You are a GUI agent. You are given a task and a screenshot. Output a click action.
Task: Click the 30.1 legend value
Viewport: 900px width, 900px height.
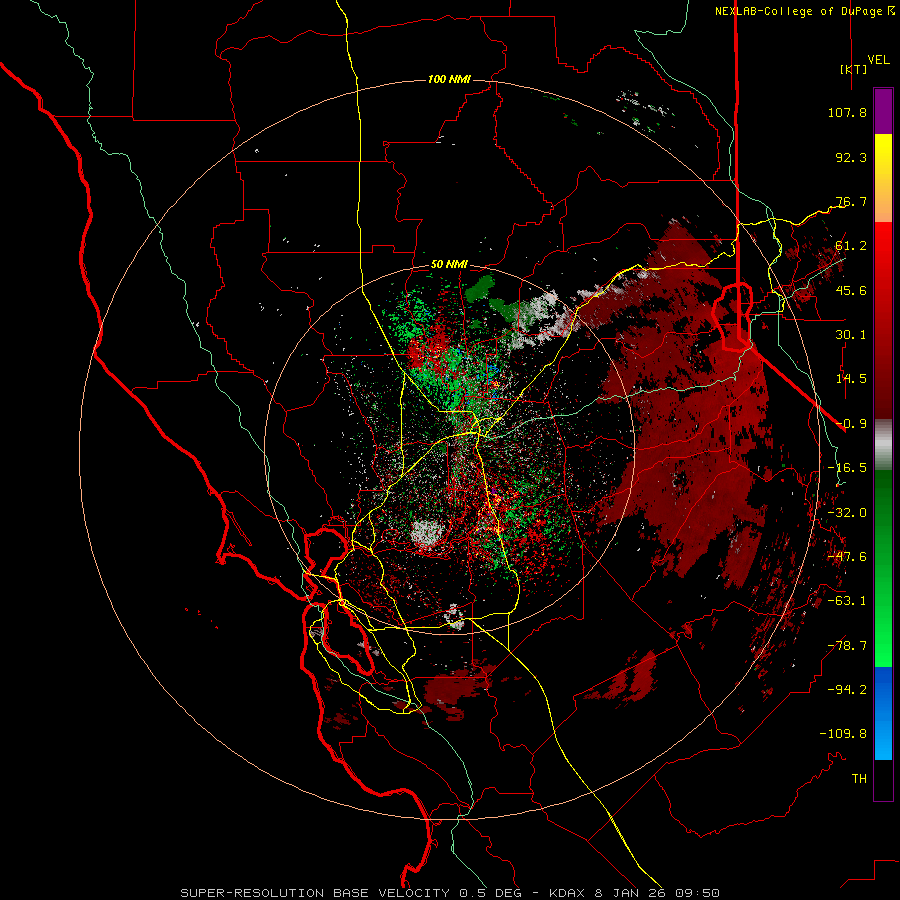pos(851,335)
